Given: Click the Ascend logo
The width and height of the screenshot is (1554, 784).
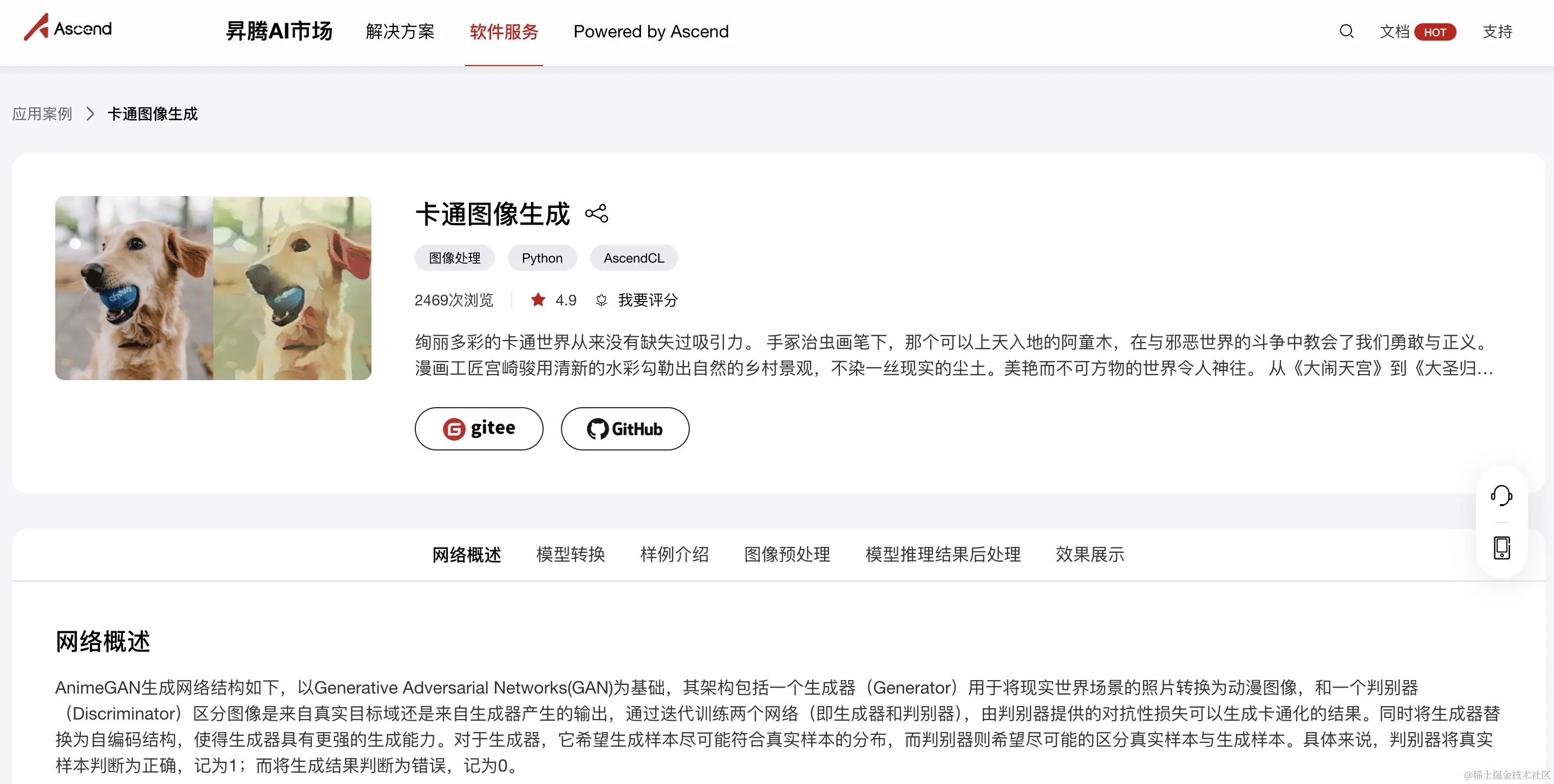Looking at the screenshot, I should coord(68,28).
